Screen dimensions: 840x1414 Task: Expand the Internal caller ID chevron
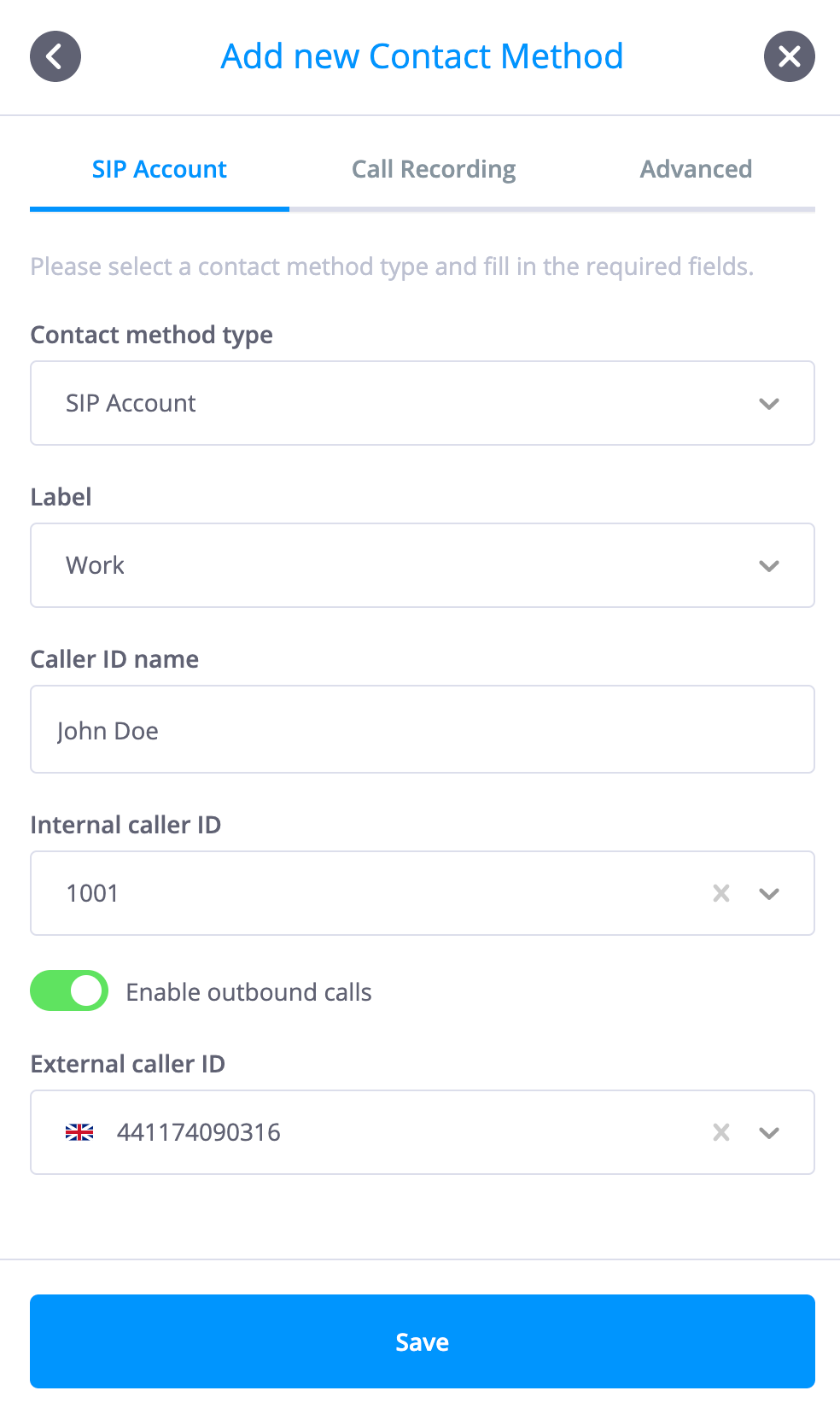point(769,893)
